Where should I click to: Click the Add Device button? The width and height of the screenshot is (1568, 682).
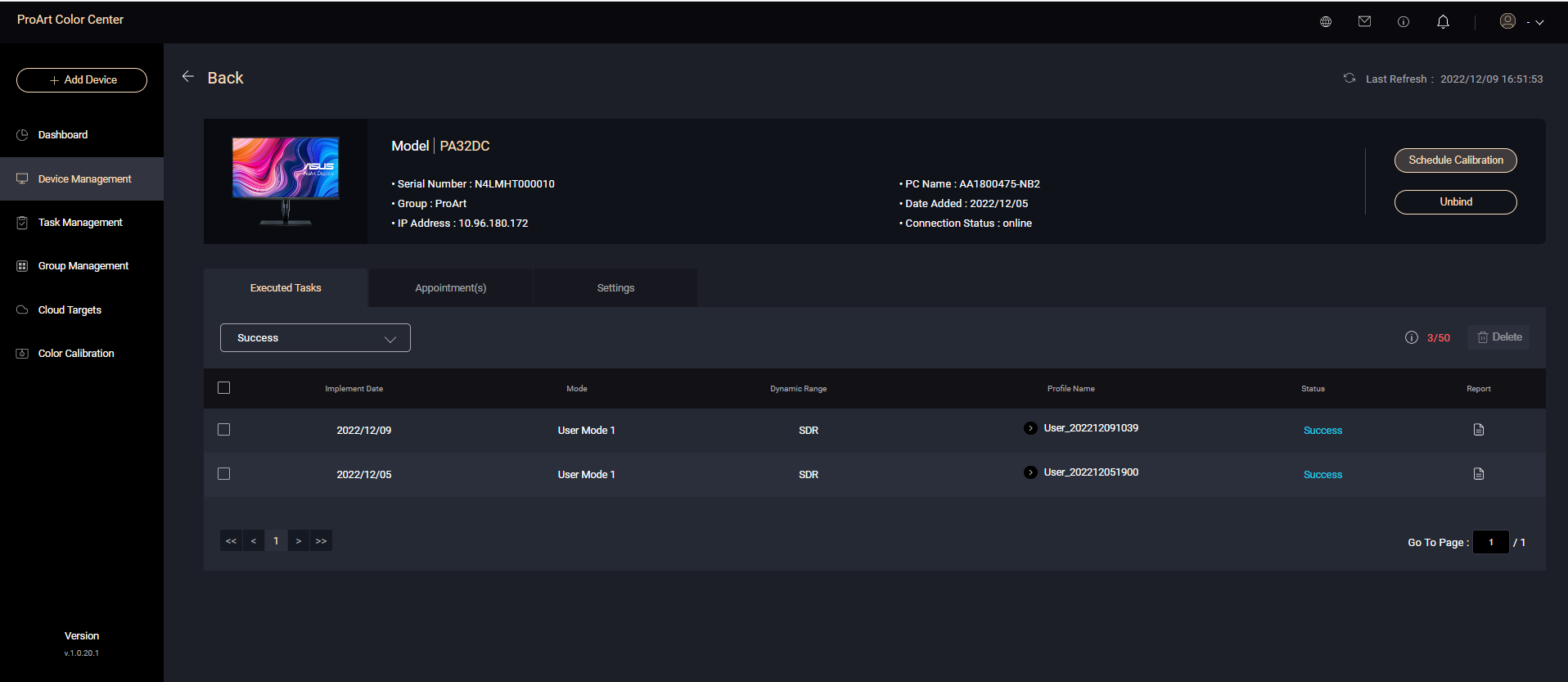(x=82, y=80)
